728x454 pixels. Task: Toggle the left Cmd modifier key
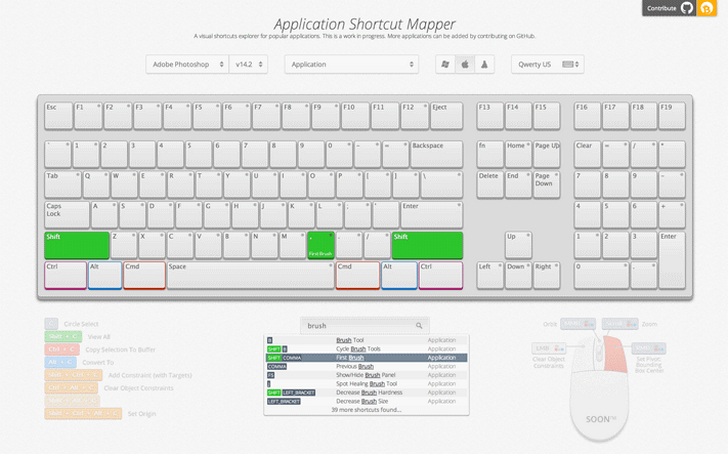click(x=144, y=274)
